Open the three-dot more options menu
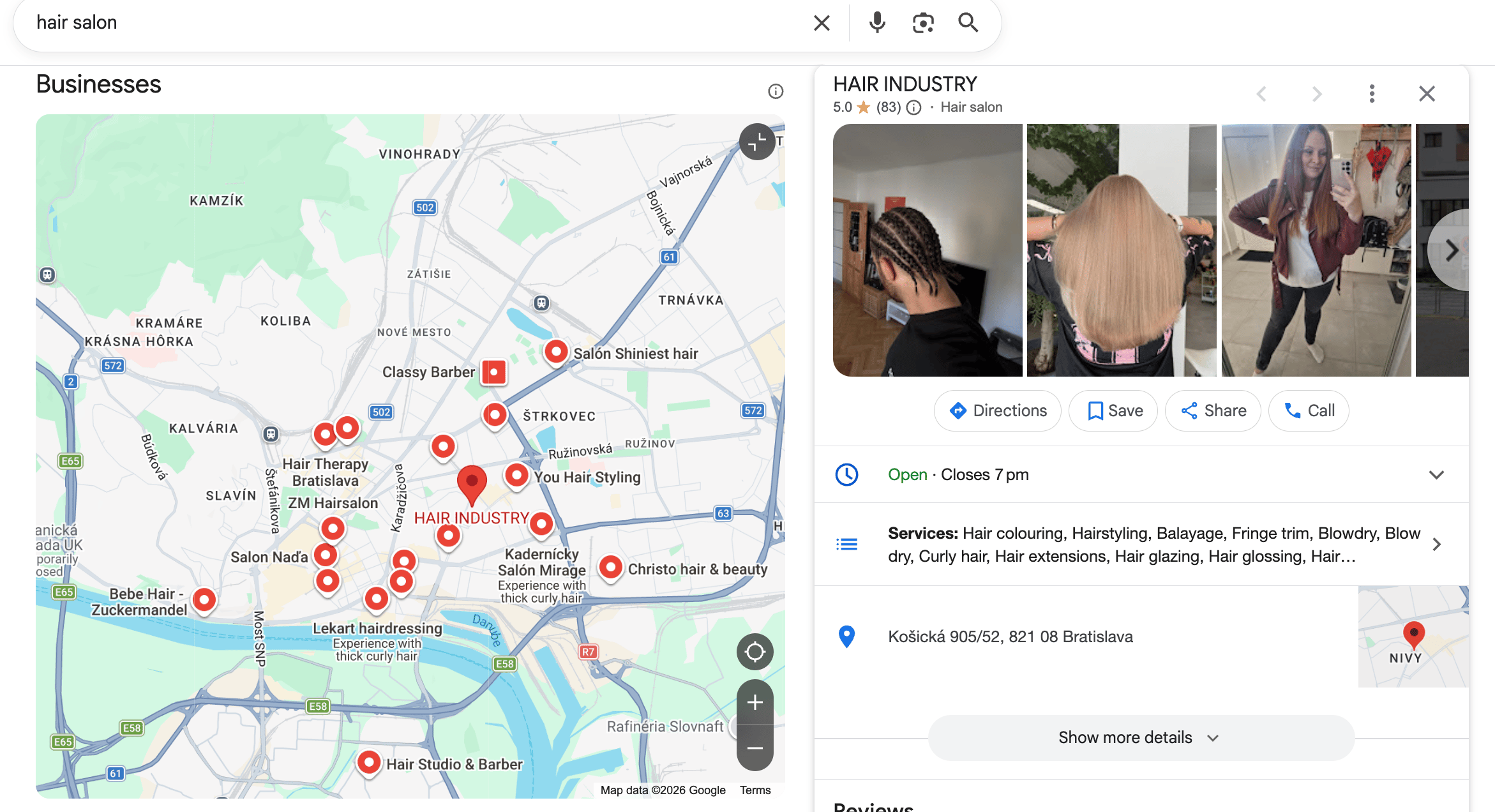Image resolution: width=1495 pixels, height=812 pixels. click(x=1372, y=94)
